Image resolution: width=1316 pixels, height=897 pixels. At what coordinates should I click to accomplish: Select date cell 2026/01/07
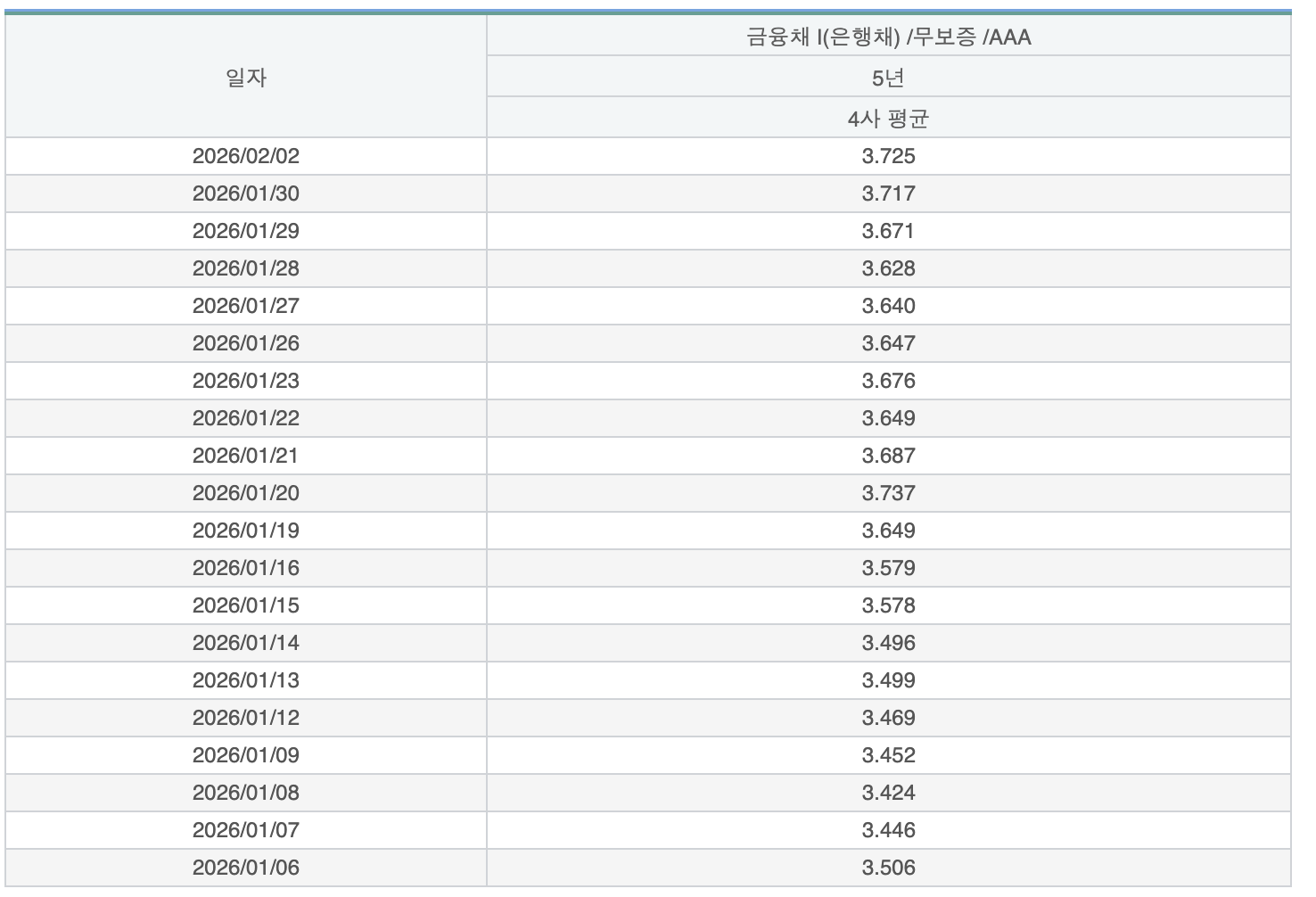pos(246,830)
